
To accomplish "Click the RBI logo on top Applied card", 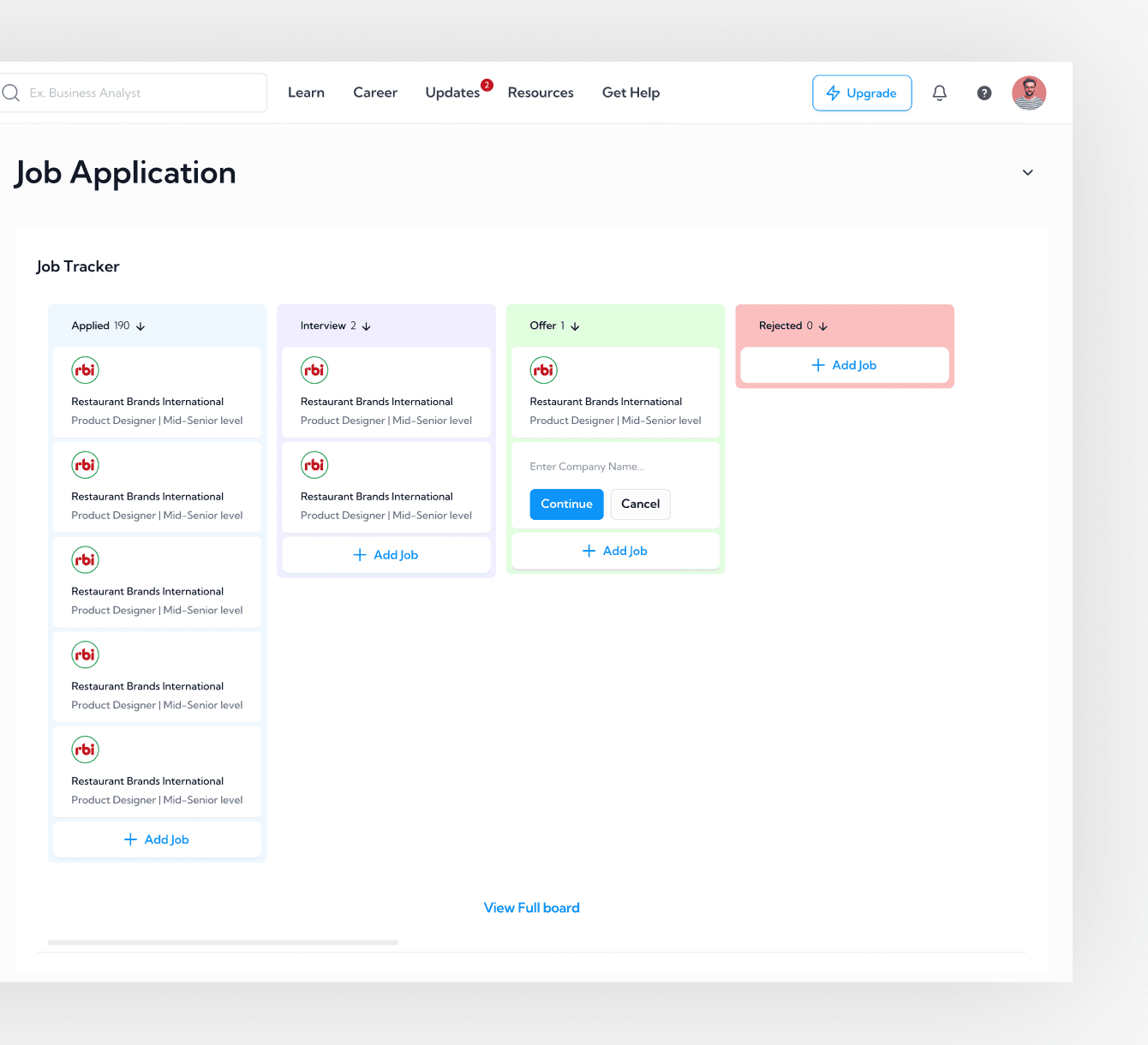I will pyautogui.click(x=85, y=370).
